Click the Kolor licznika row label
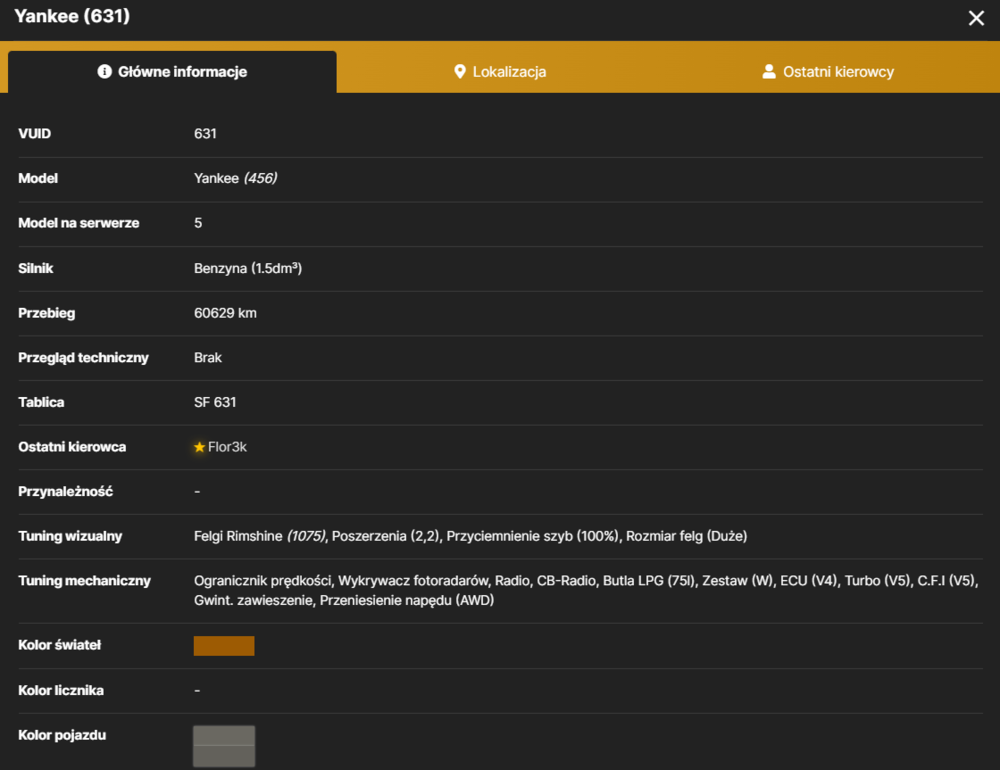1000x770 pixels. tap(61, 691)
